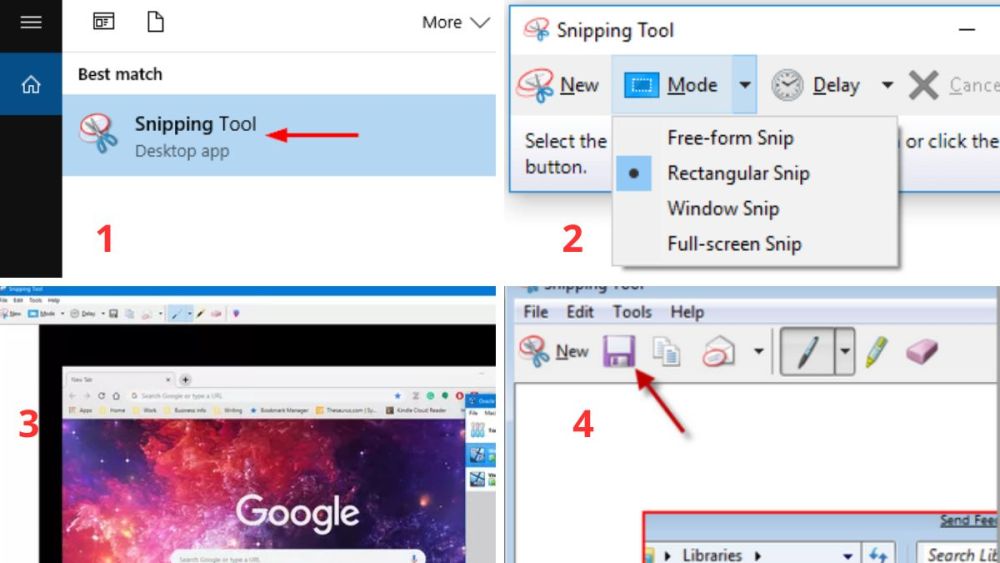Click the large Delay clock button
Viewport: 1000px width, 563px height.
(816, 85)
